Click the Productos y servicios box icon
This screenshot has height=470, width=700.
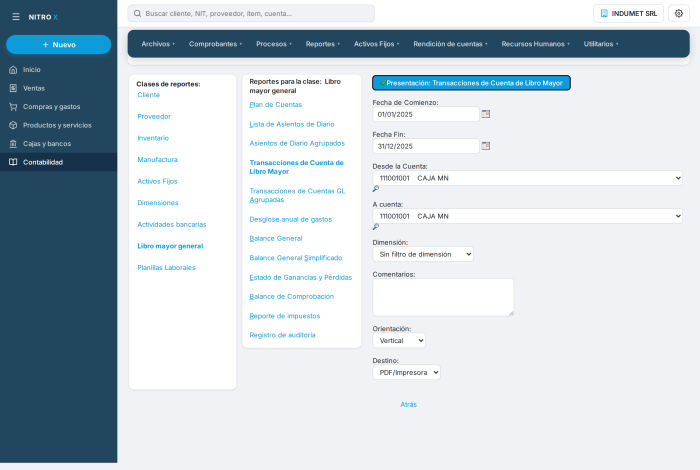(13, 125)
